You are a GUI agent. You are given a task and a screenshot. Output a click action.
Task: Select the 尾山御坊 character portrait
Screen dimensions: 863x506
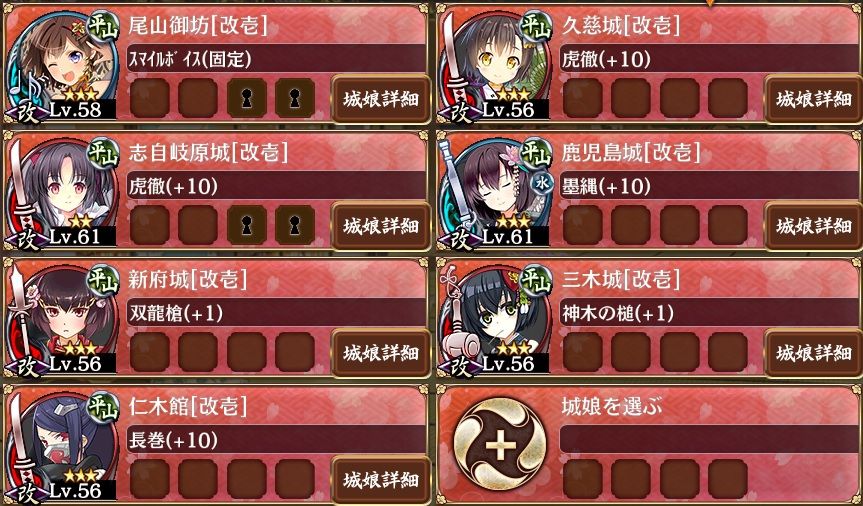[61, 66]
